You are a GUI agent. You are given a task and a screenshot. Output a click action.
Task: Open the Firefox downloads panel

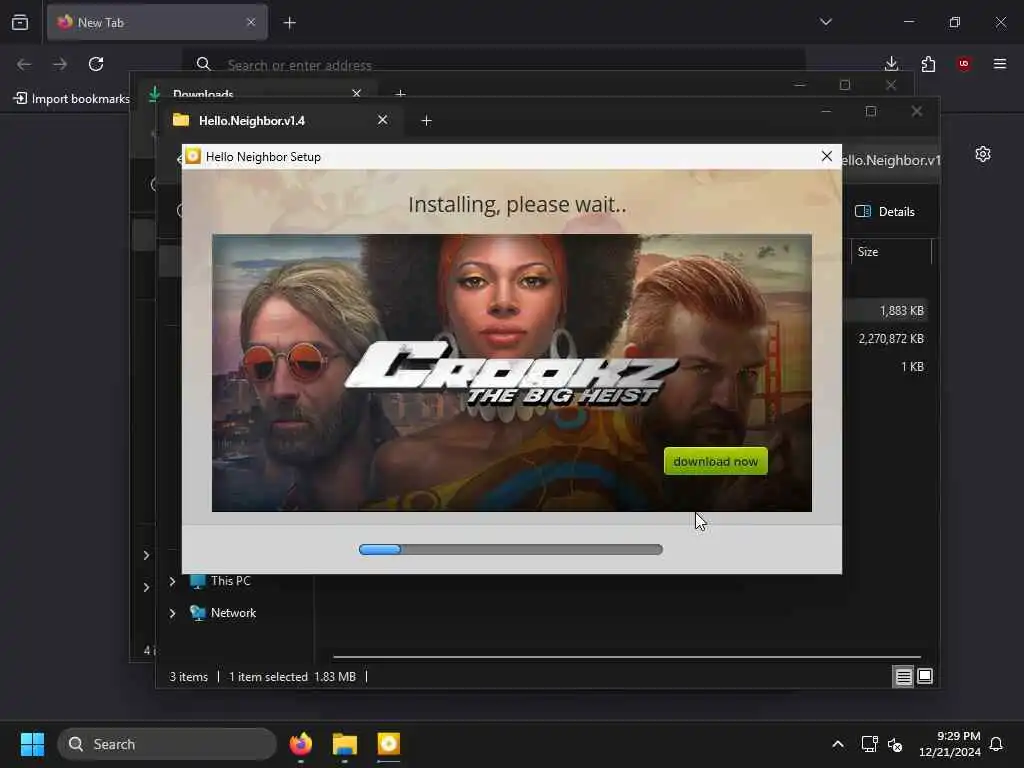[x=891, y=64]
